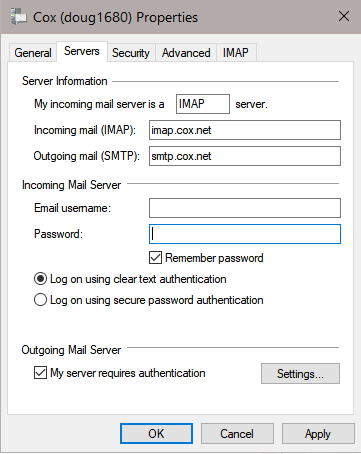
Task: Select the Servers tab
Action: pos(82,51)
